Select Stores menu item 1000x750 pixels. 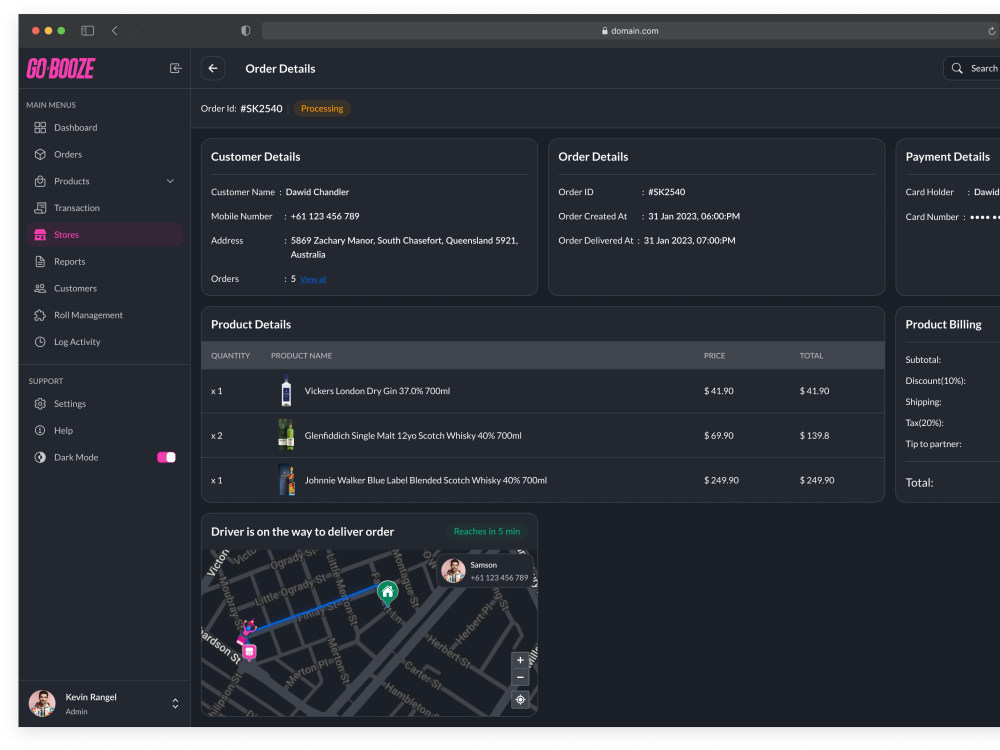(104, 235)
